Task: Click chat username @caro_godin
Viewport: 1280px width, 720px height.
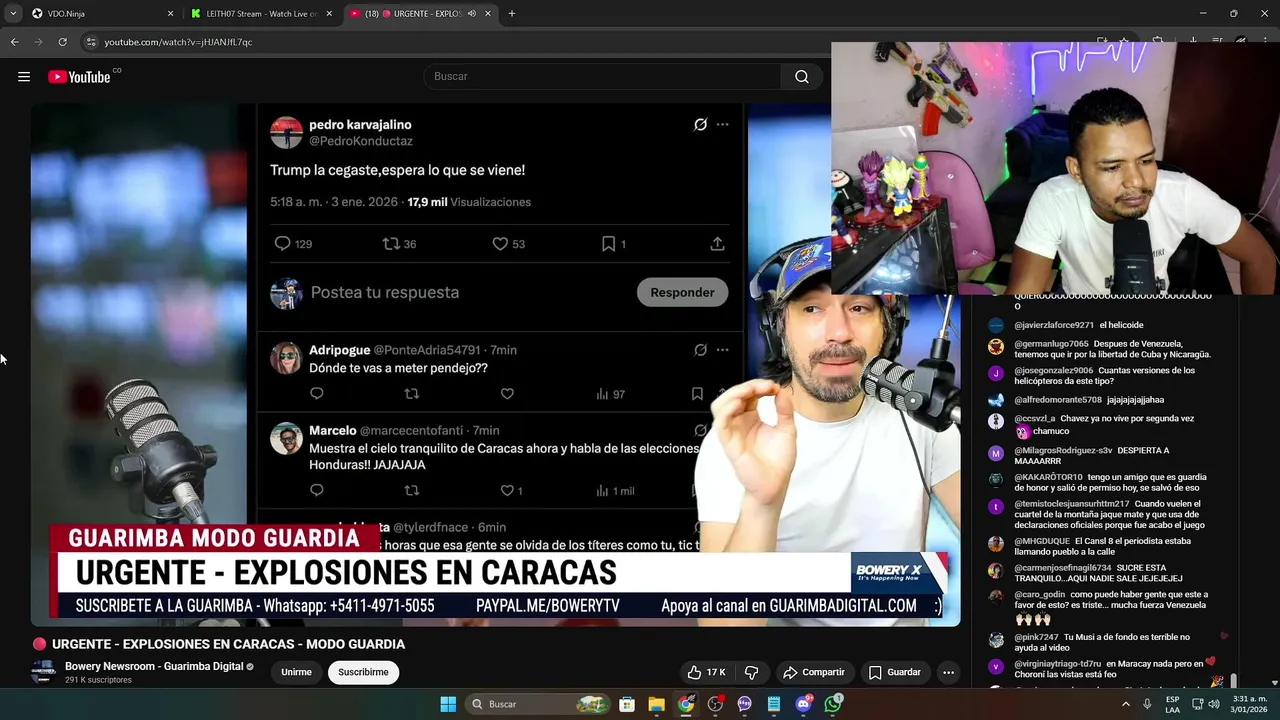Action: (x=1040, y=595)
